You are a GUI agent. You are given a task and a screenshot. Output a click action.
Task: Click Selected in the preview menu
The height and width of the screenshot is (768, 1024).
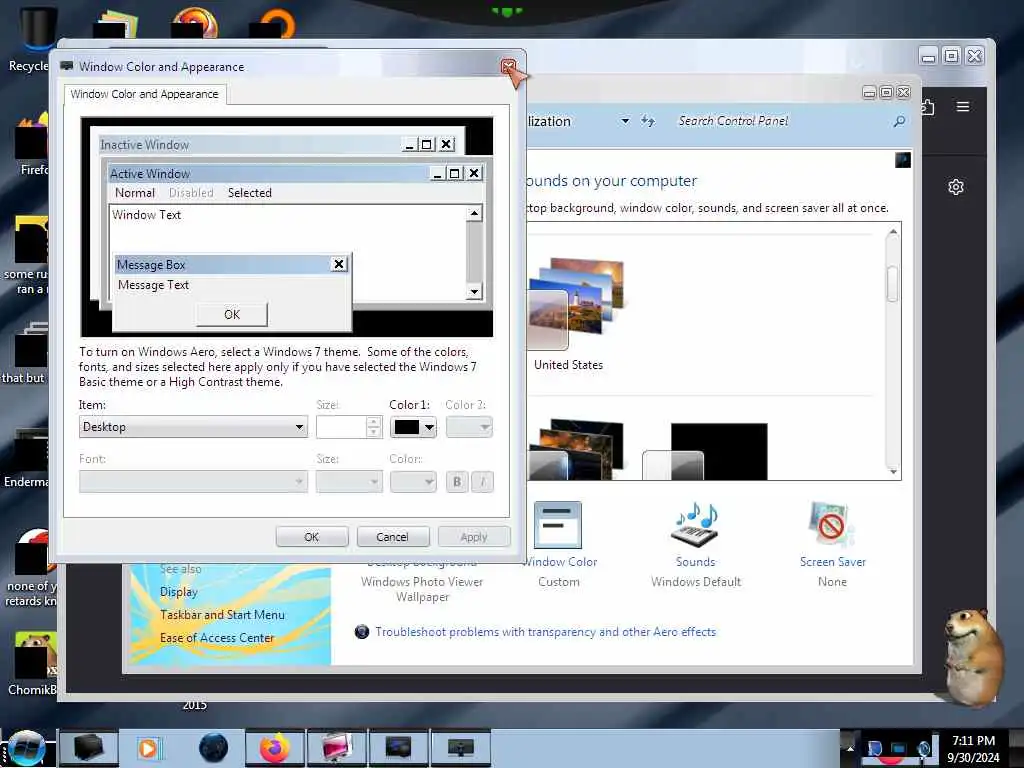click(249, 193)
